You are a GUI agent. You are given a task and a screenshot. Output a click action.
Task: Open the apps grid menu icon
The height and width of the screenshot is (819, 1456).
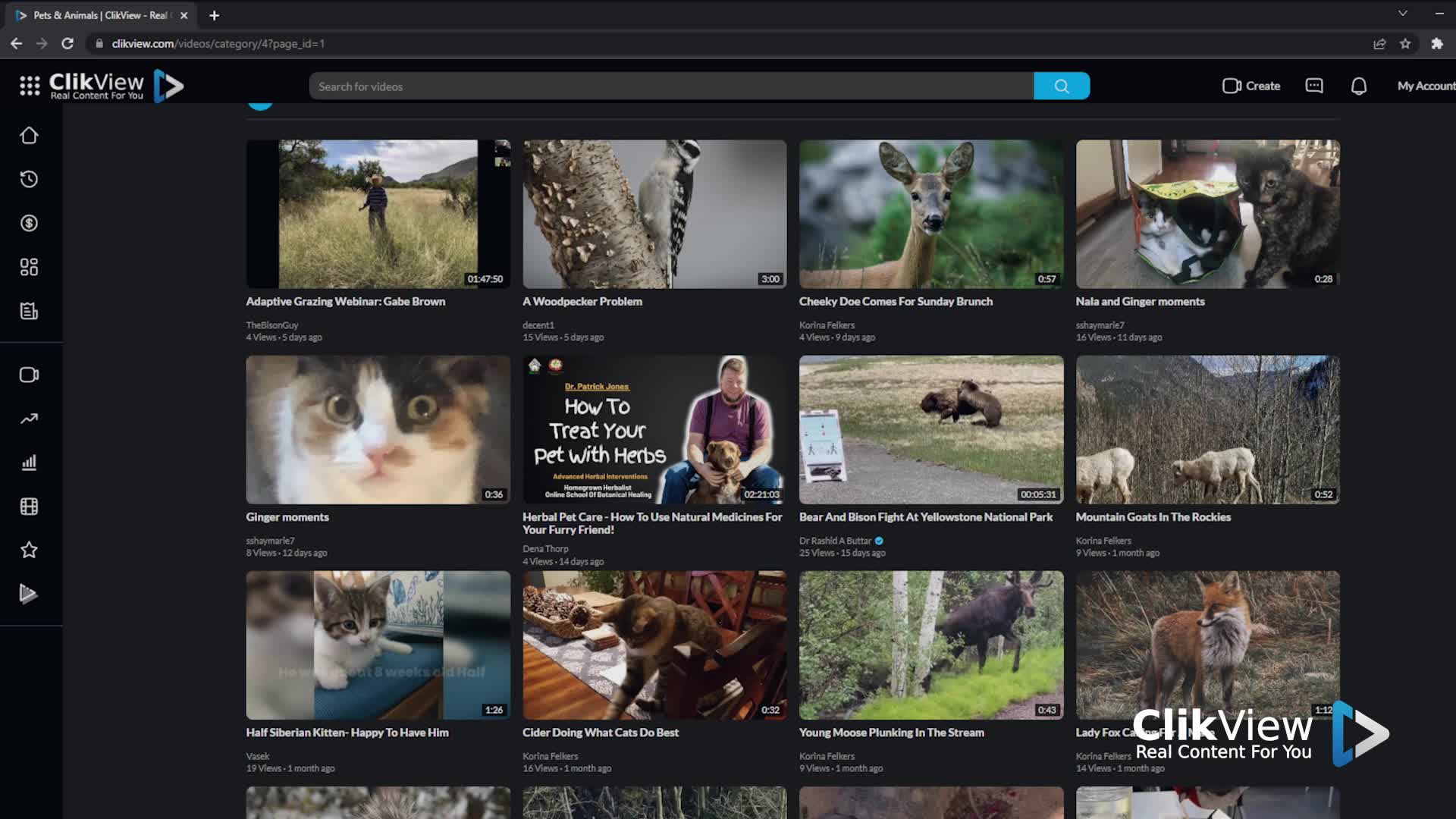pyautogui.click(x=30, y=86)
